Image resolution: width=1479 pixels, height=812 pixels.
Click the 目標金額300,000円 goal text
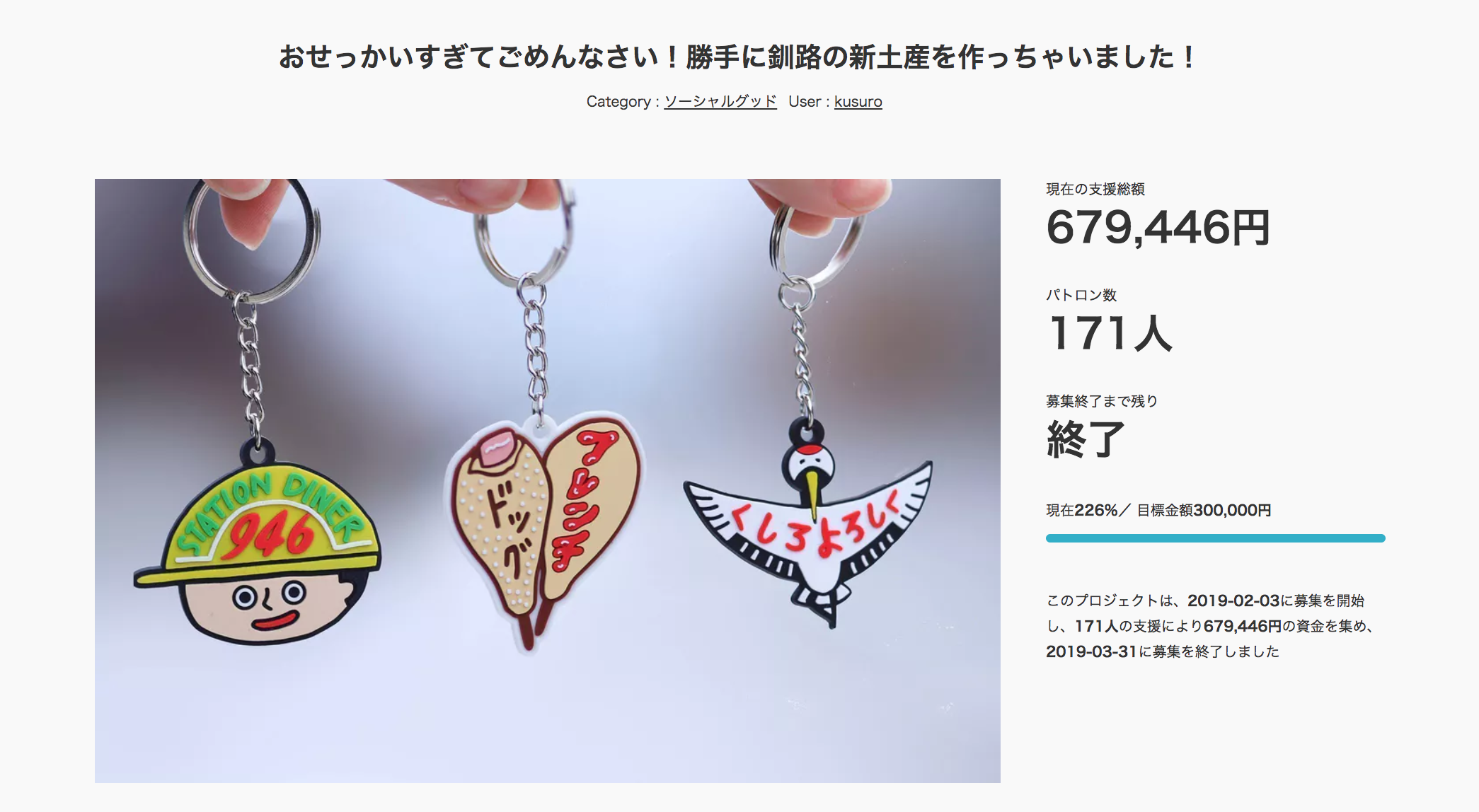(x=1204, y=510)
